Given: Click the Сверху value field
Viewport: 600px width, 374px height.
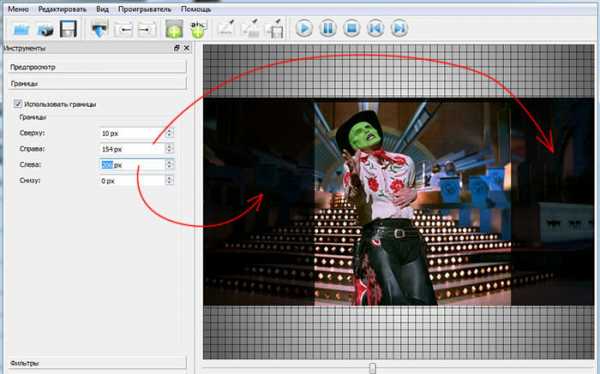Looking at the screenshot, I should click(132, 133).
